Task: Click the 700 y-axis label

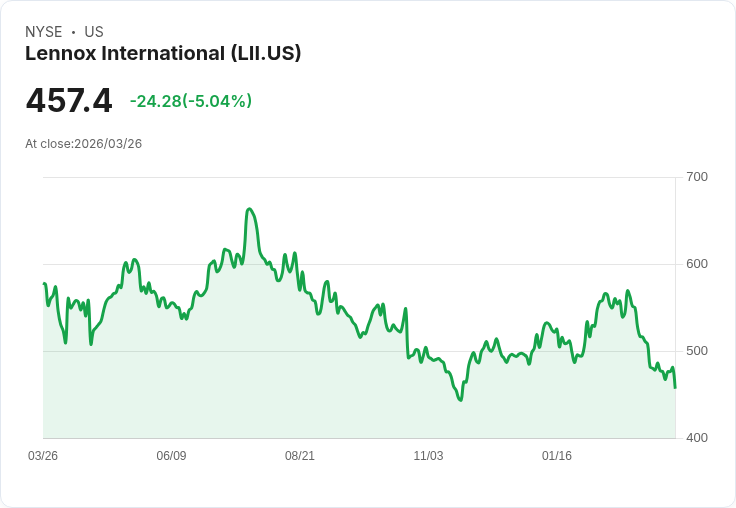Action: (697, 177)
